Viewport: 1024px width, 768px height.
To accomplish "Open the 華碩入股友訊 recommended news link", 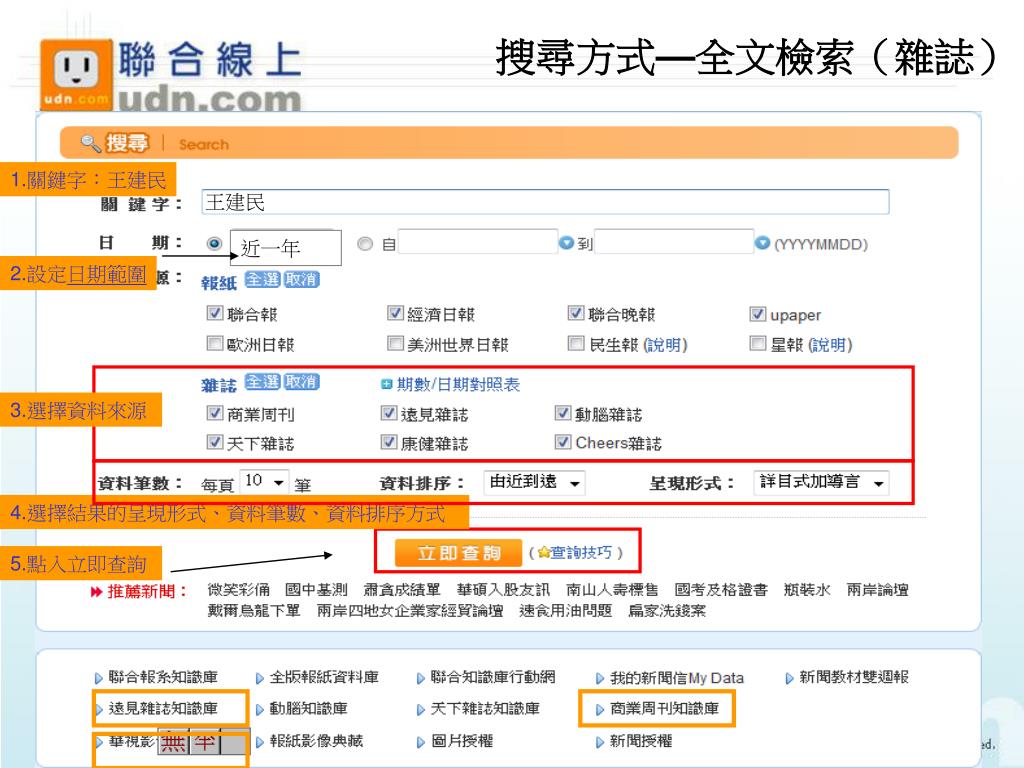I will (x=503, y=590).
